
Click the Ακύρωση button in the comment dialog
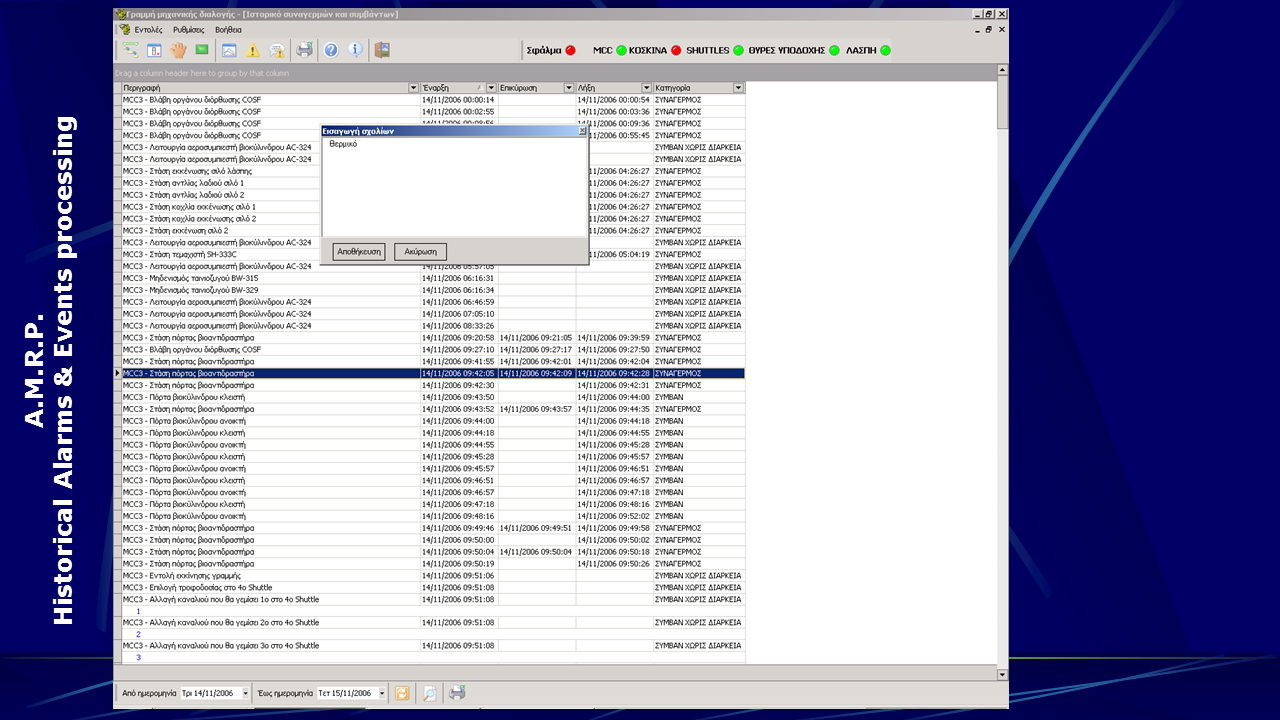tap(420, 252)
